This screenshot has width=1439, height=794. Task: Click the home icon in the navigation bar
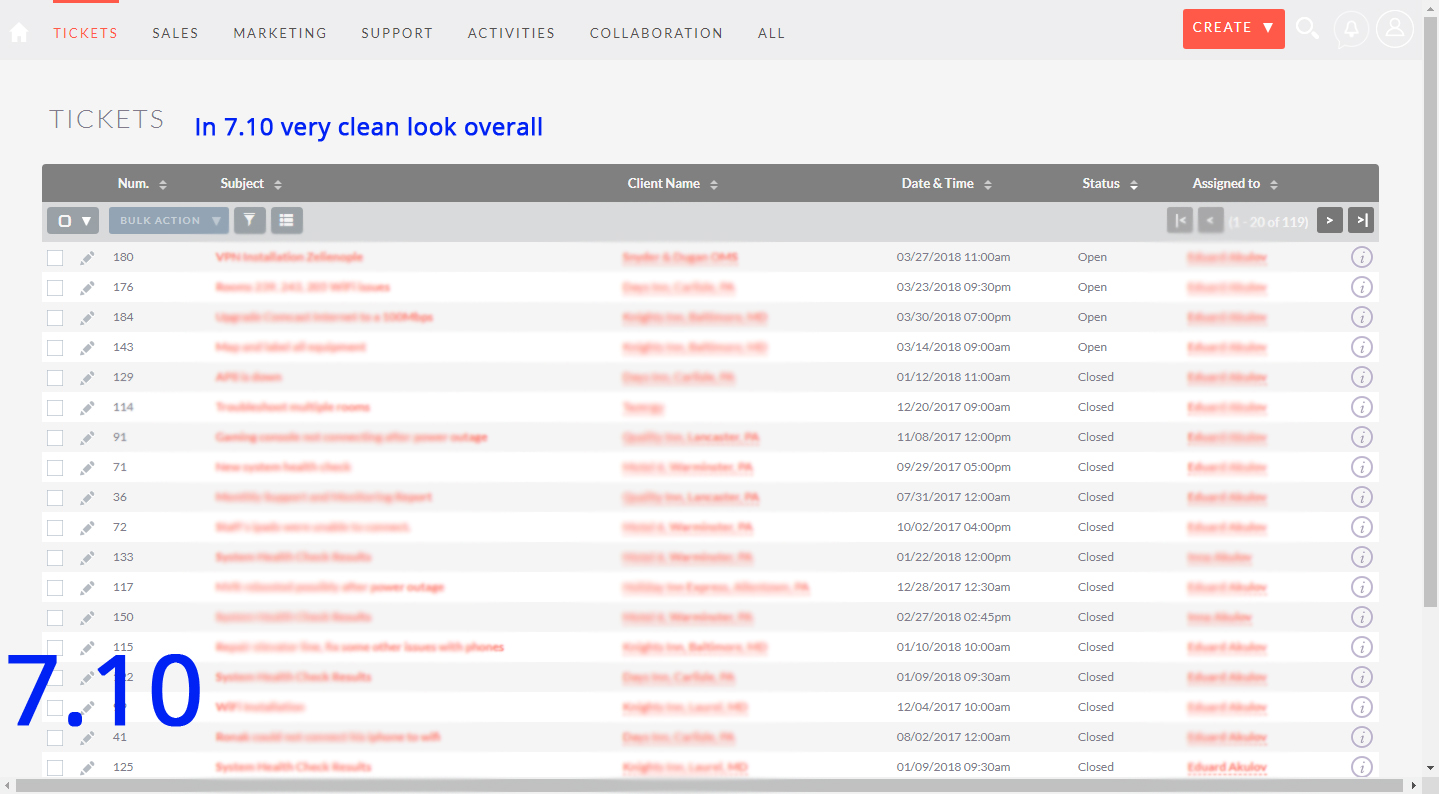[x=18, y=32]
